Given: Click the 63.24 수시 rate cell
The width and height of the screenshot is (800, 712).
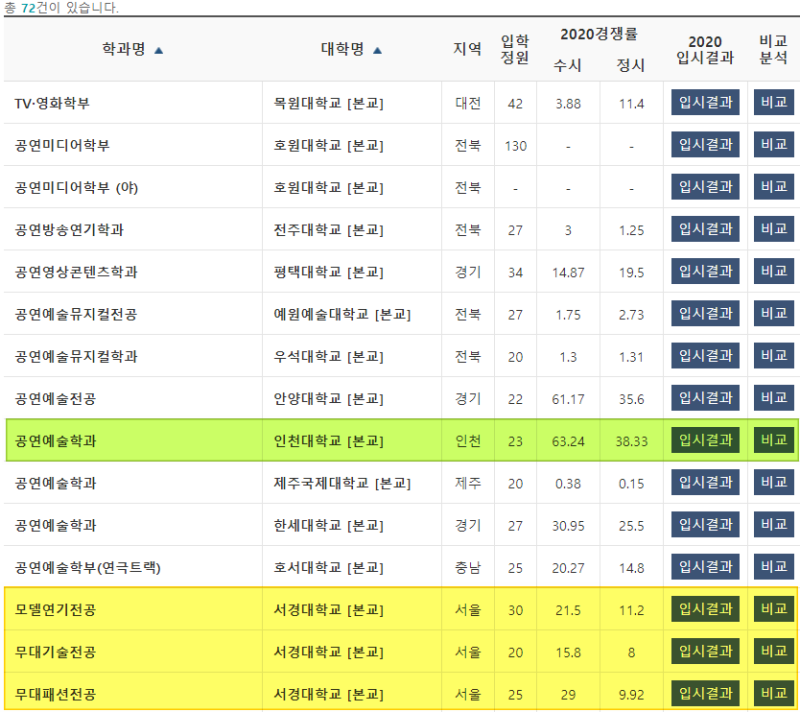Looking at the screenshot, I should click(568, 442).
